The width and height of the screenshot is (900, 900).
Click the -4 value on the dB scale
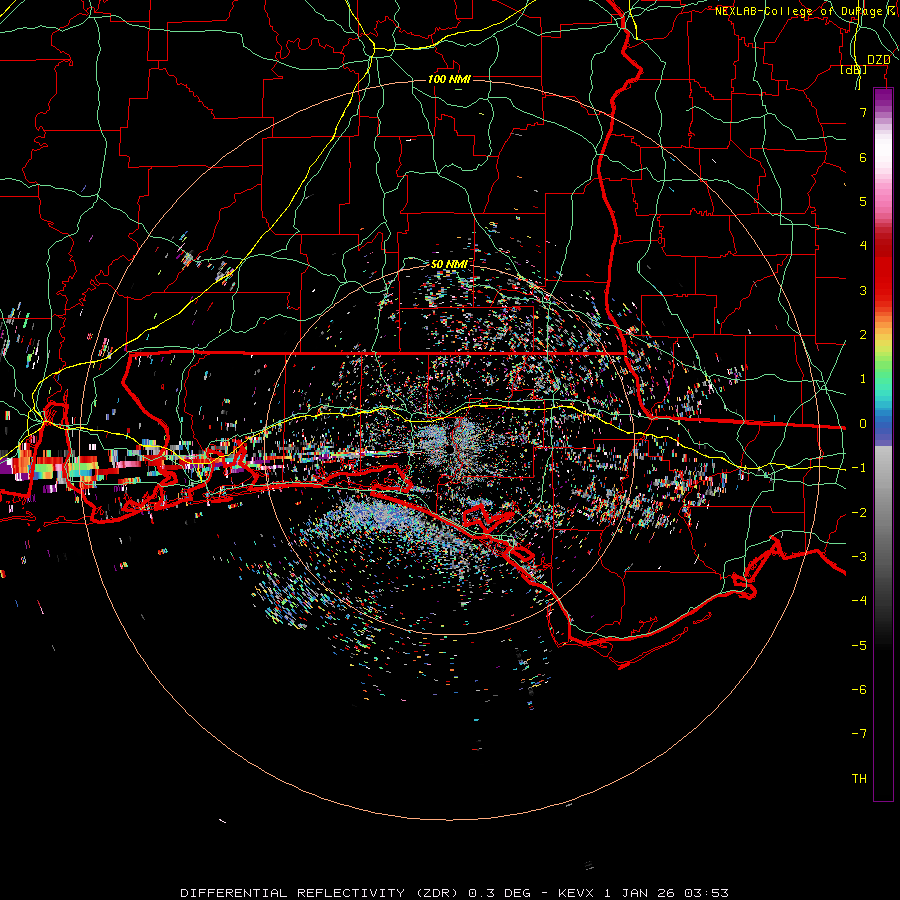tap(859, 601)
